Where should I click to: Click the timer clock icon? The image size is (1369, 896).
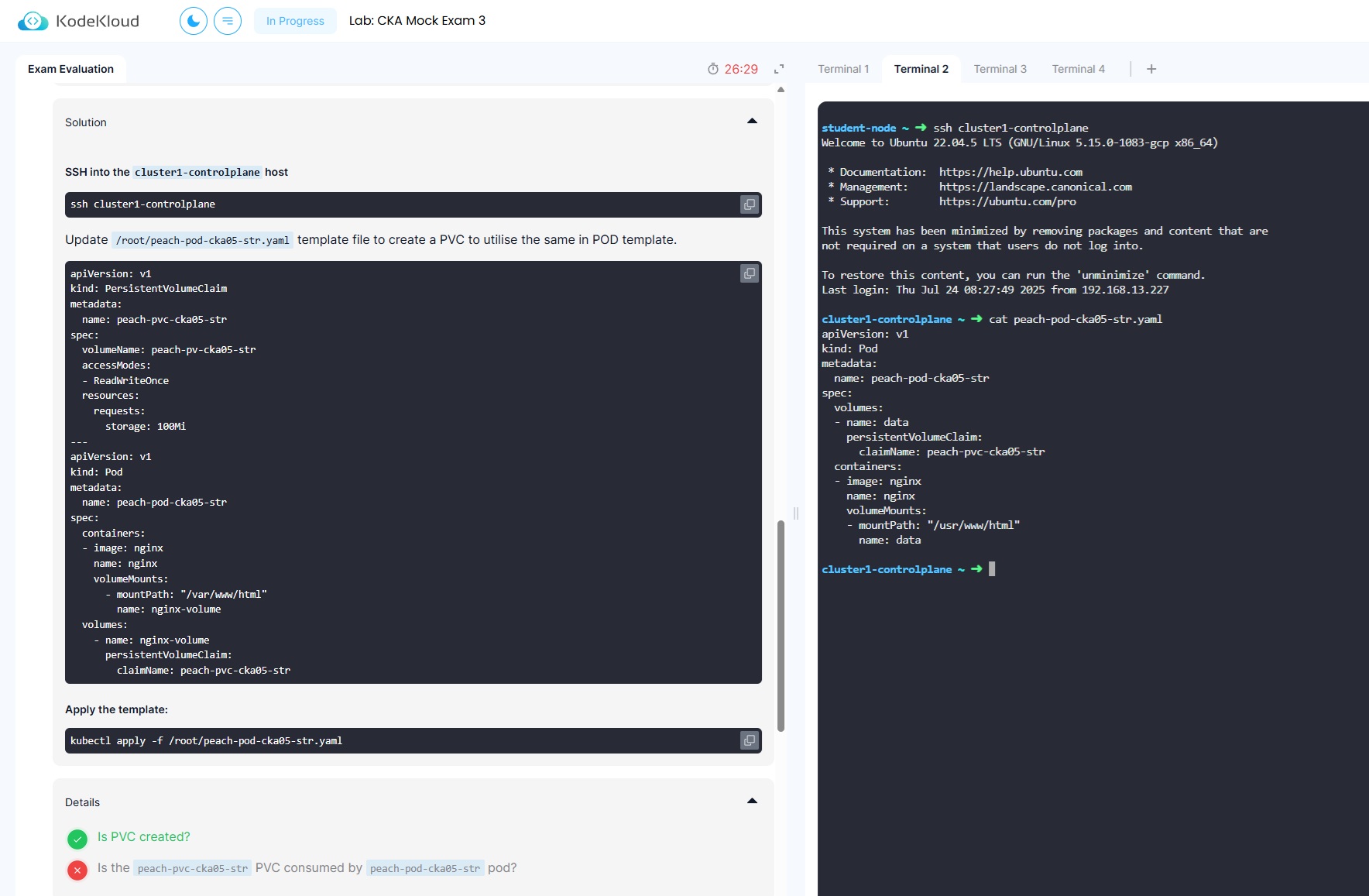click(x=713, y=69)
